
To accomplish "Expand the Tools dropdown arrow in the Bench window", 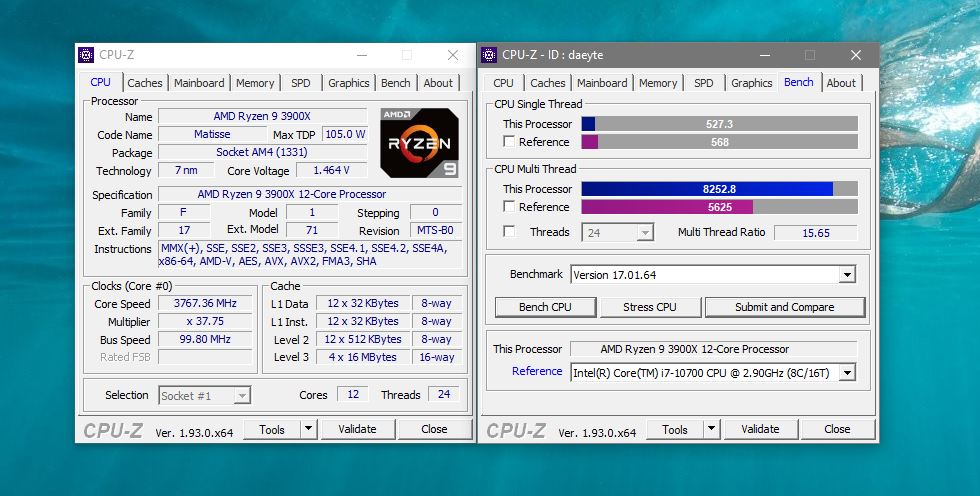I will pos(712,430).
